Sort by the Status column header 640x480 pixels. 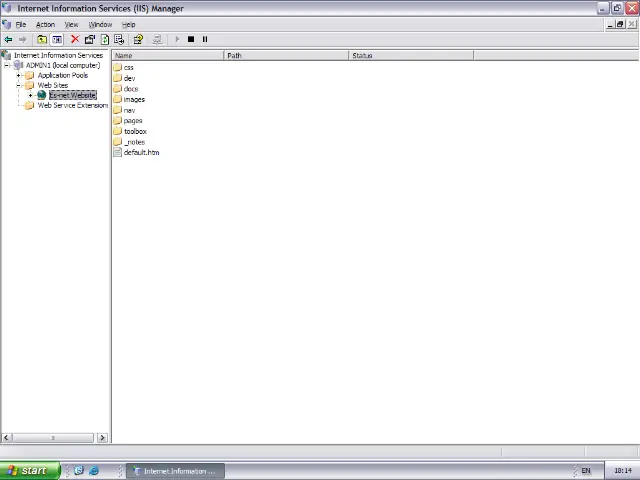[411, 56]
